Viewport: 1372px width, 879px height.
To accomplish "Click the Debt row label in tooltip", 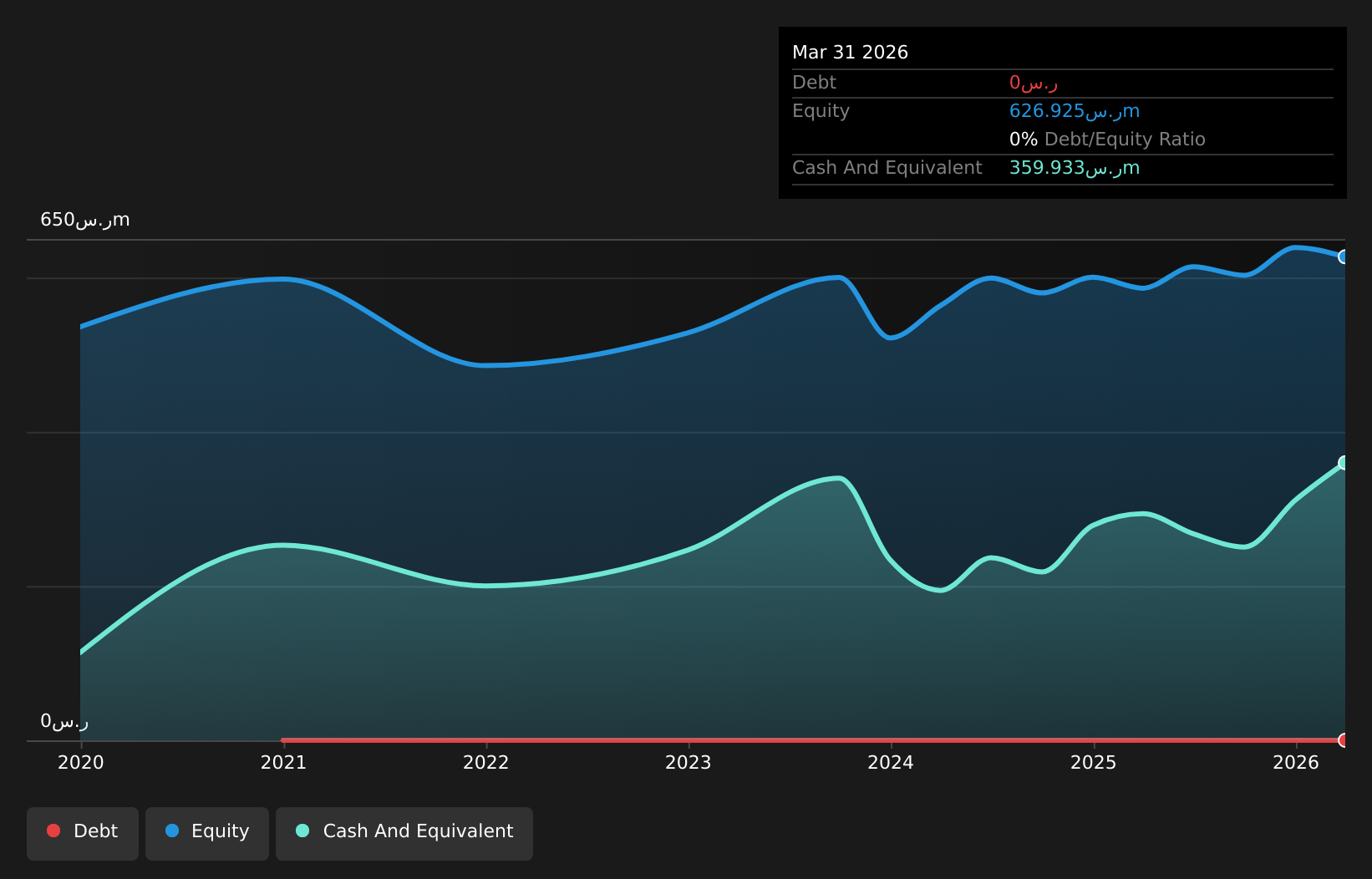I will point(814,83).
